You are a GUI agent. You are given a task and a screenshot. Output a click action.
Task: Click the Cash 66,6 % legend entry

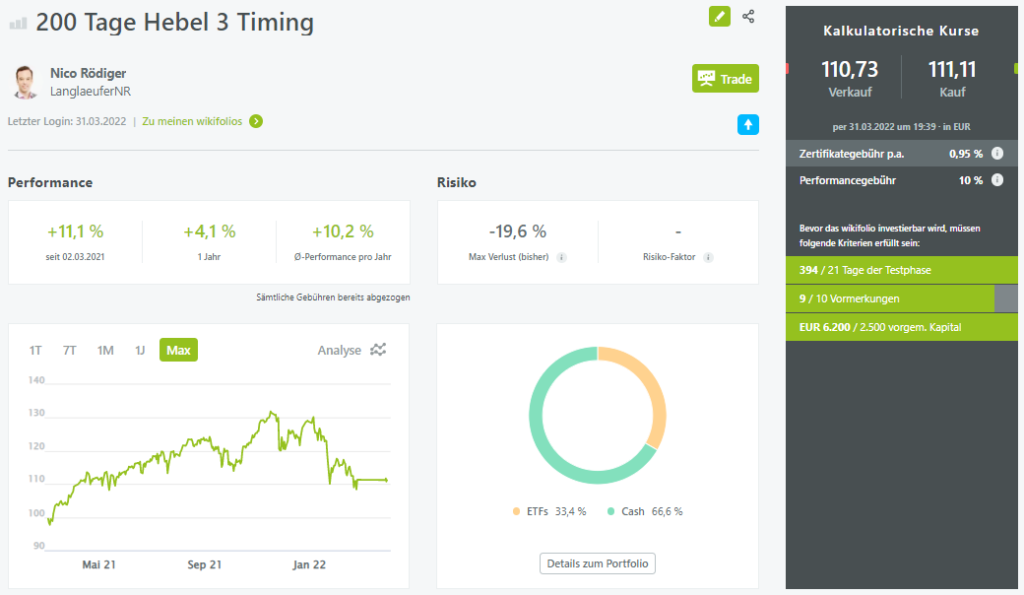point(645,511)
